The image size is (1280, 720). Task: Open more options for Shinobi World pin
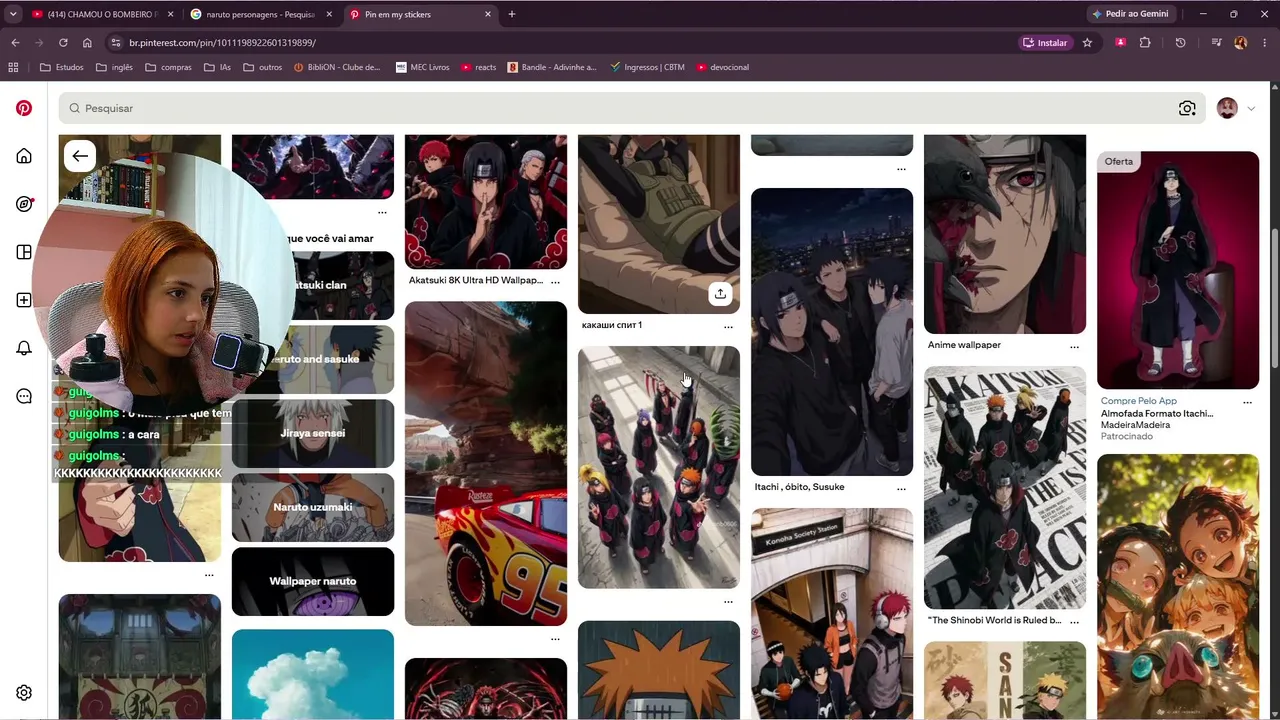tap(1074, 622)
